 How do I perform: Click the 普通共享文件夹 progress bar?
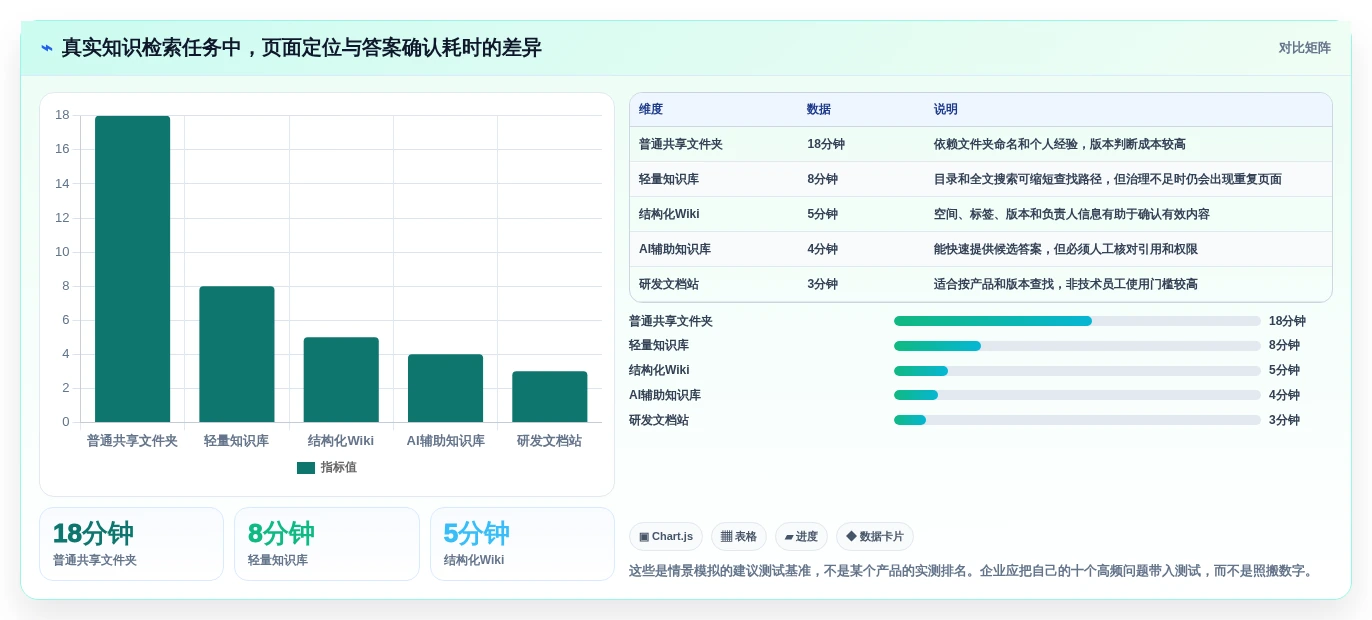click(1077, 321)
